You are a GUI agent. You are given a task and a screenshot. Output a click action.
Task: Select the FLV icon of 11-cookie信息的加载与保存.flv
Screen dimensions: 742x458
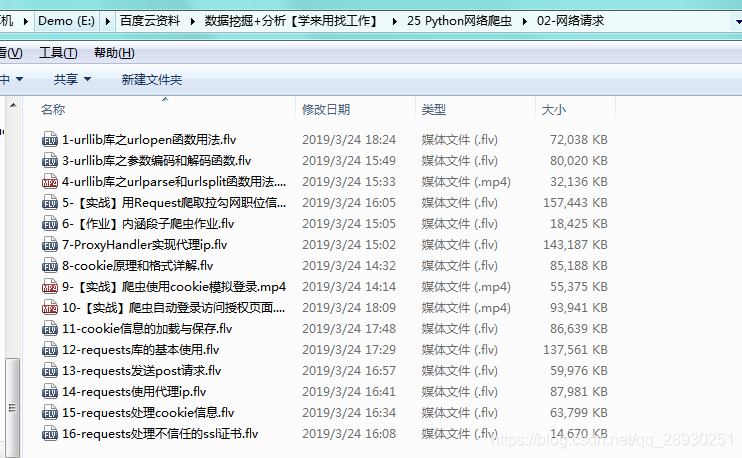tap(50, 328)
